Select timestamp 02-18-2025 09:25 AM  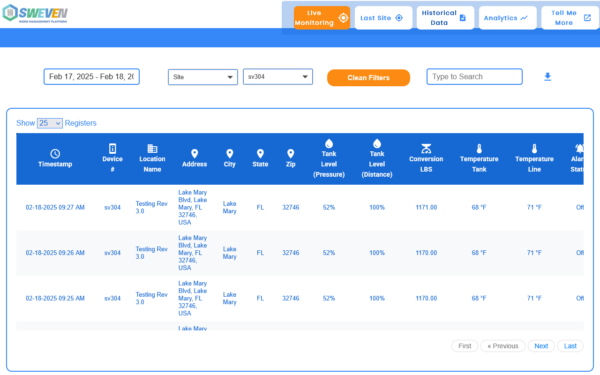55,298
